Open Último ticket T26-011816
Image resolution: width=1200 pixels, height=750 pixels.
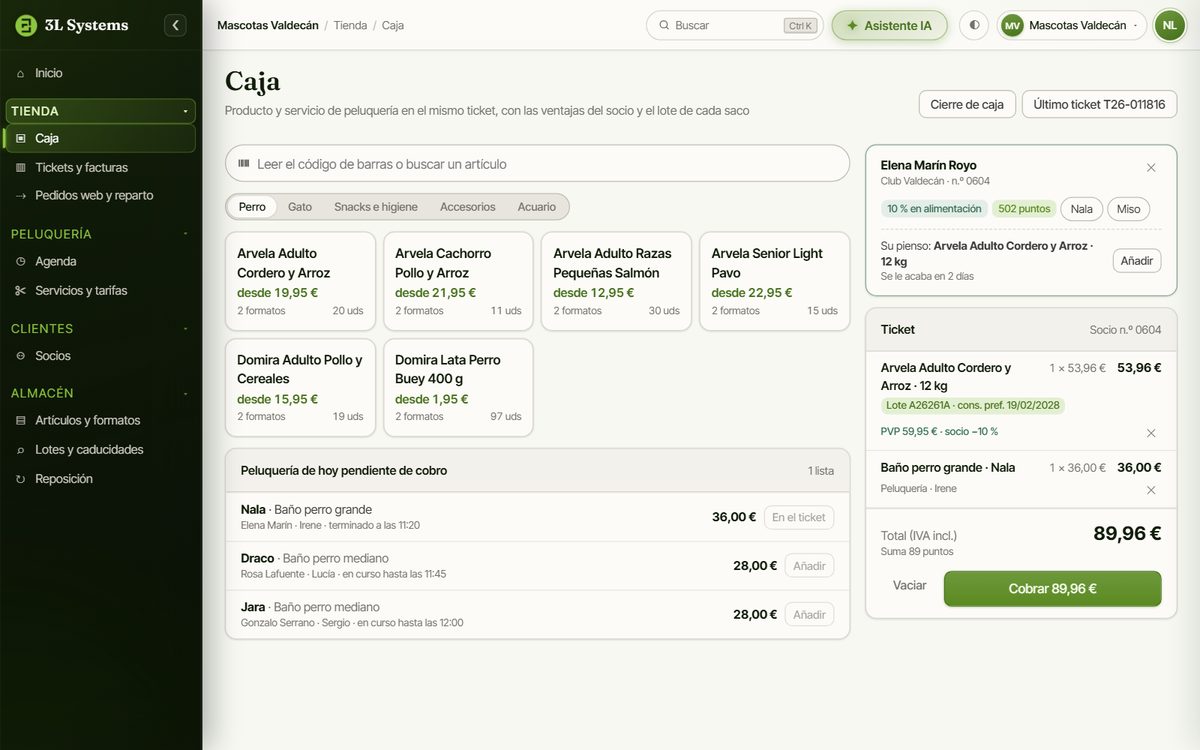point(1099,104)
